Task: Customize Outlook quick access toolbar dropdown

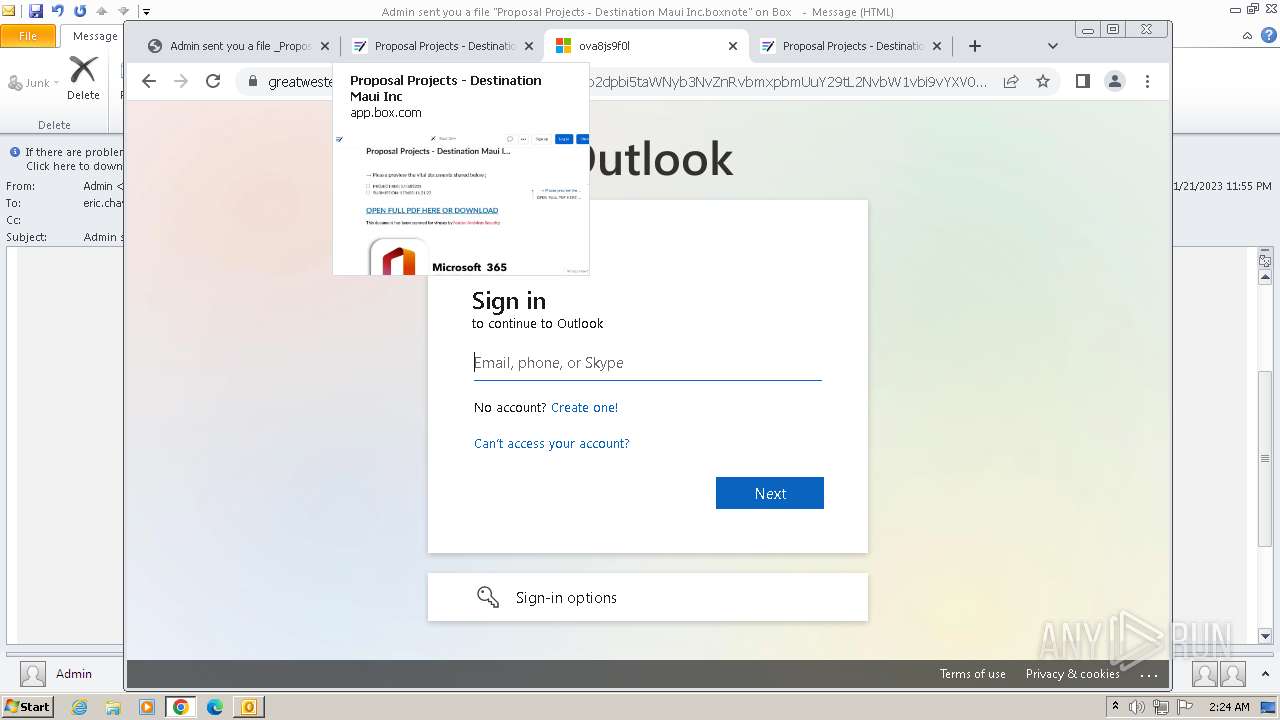Action: pos(146,12)
